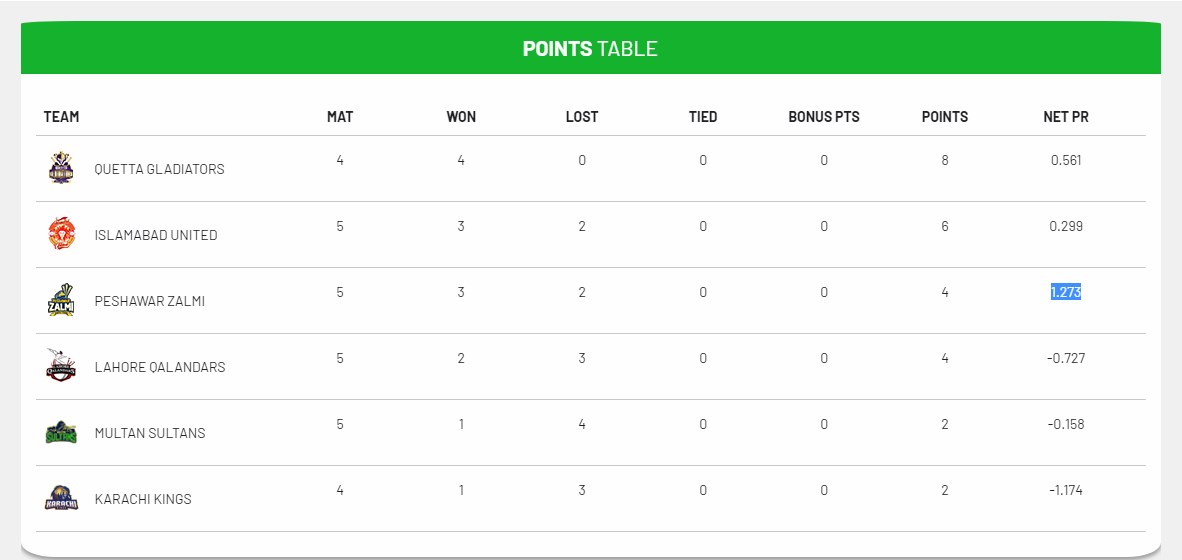Click the Multan Sultans team logo
The image size is (1182, 560).
tap(61, 432)
